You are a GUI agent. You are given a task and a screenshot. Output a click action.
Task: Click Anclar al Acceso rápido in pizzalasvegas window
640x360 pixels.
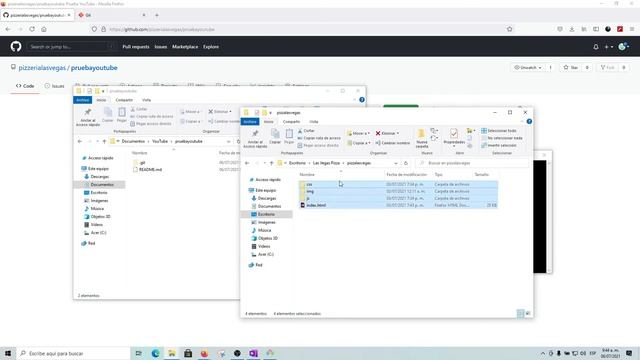tap(255, 139)
